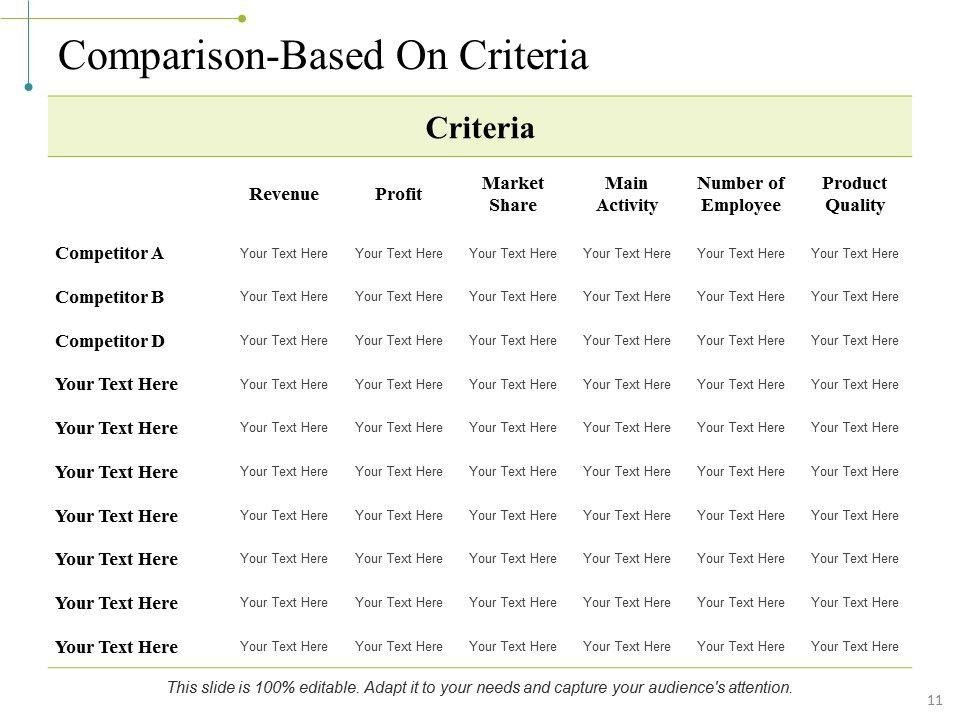Select the Competitor A row label
This screenshot has height=720, width=960.
[110, 254]
